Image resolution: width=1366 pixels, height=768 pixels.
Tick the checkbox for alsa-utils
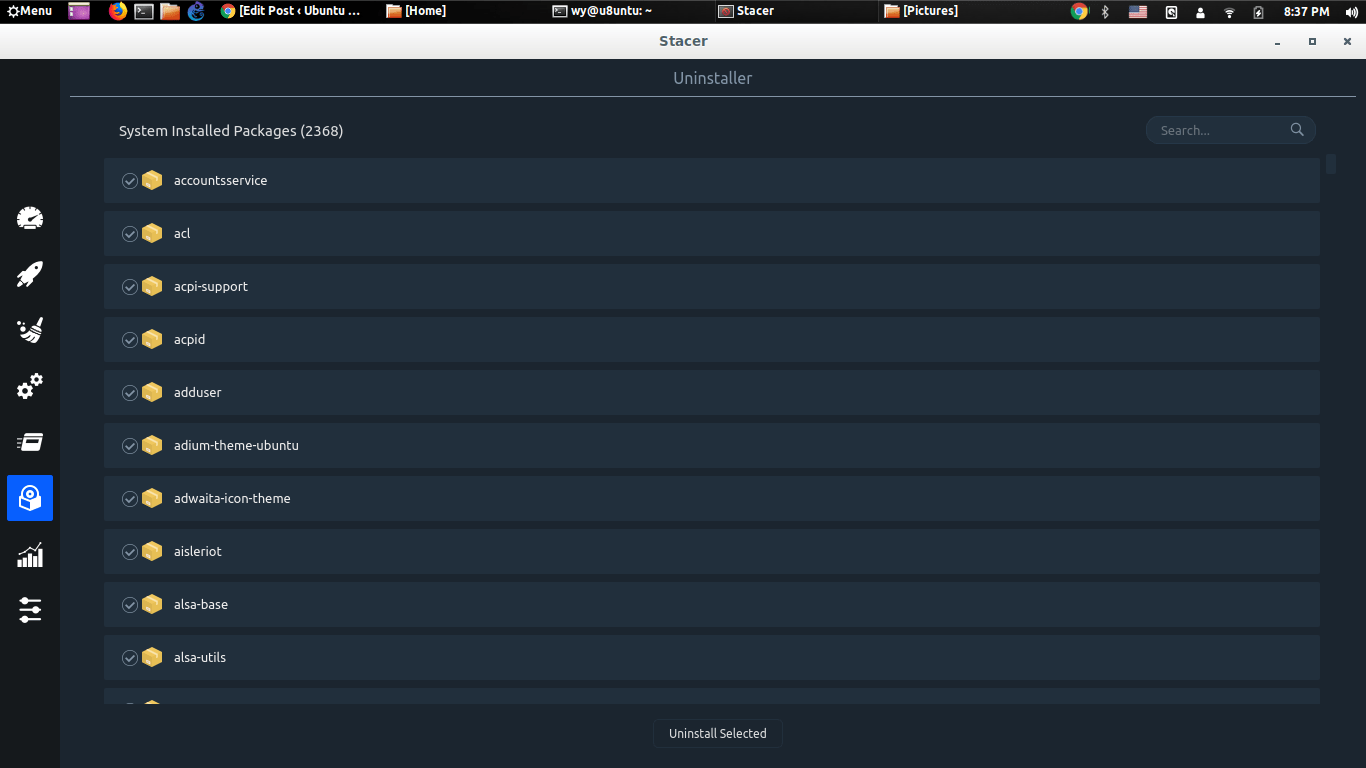(130, 658)
